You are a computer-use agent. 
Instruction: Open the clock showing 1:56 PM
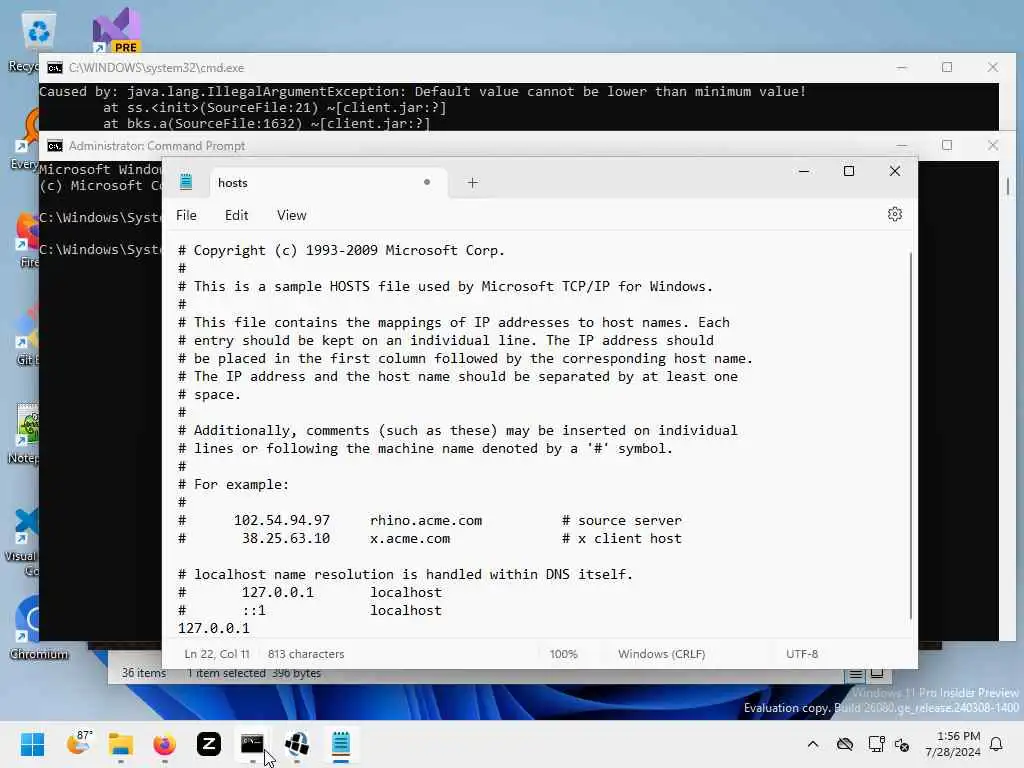point(953,744)
